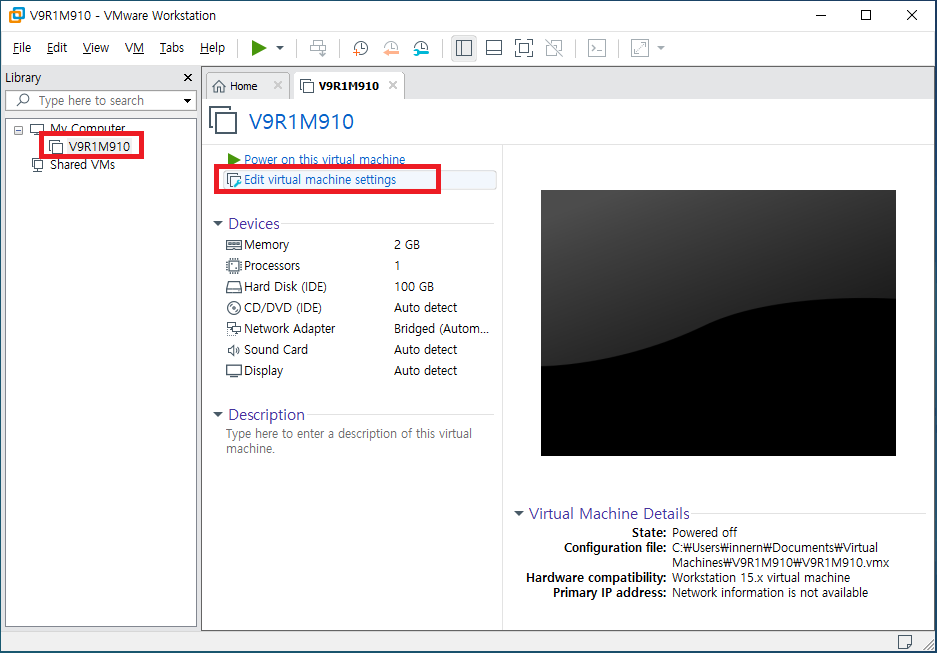Screen dimensions: 937x653
Task: Enter full screen mode icon
Action: coord(524,48)
